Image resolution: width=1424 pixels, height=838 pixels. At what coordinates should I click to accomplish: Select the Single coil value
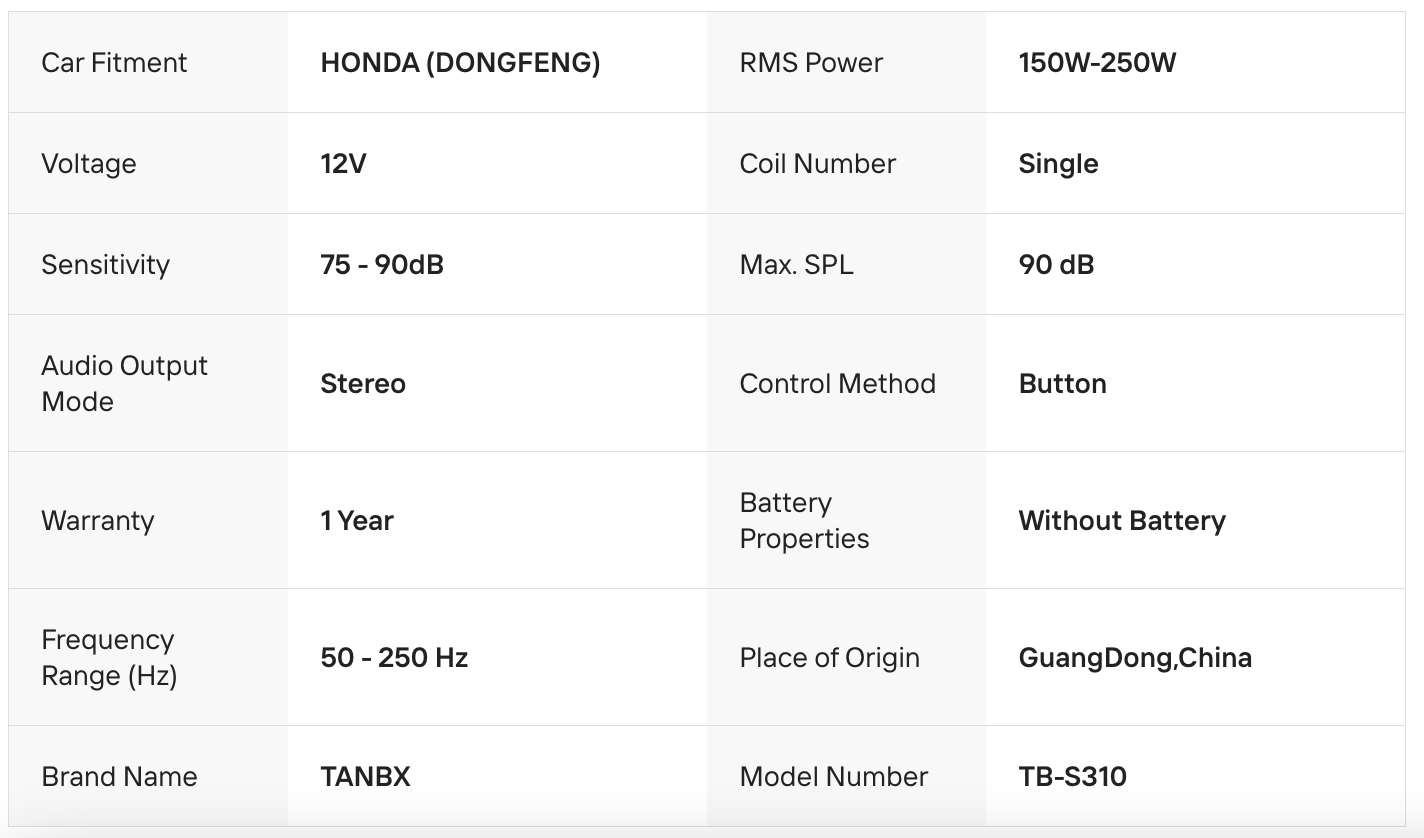[x=1058, y=164]
